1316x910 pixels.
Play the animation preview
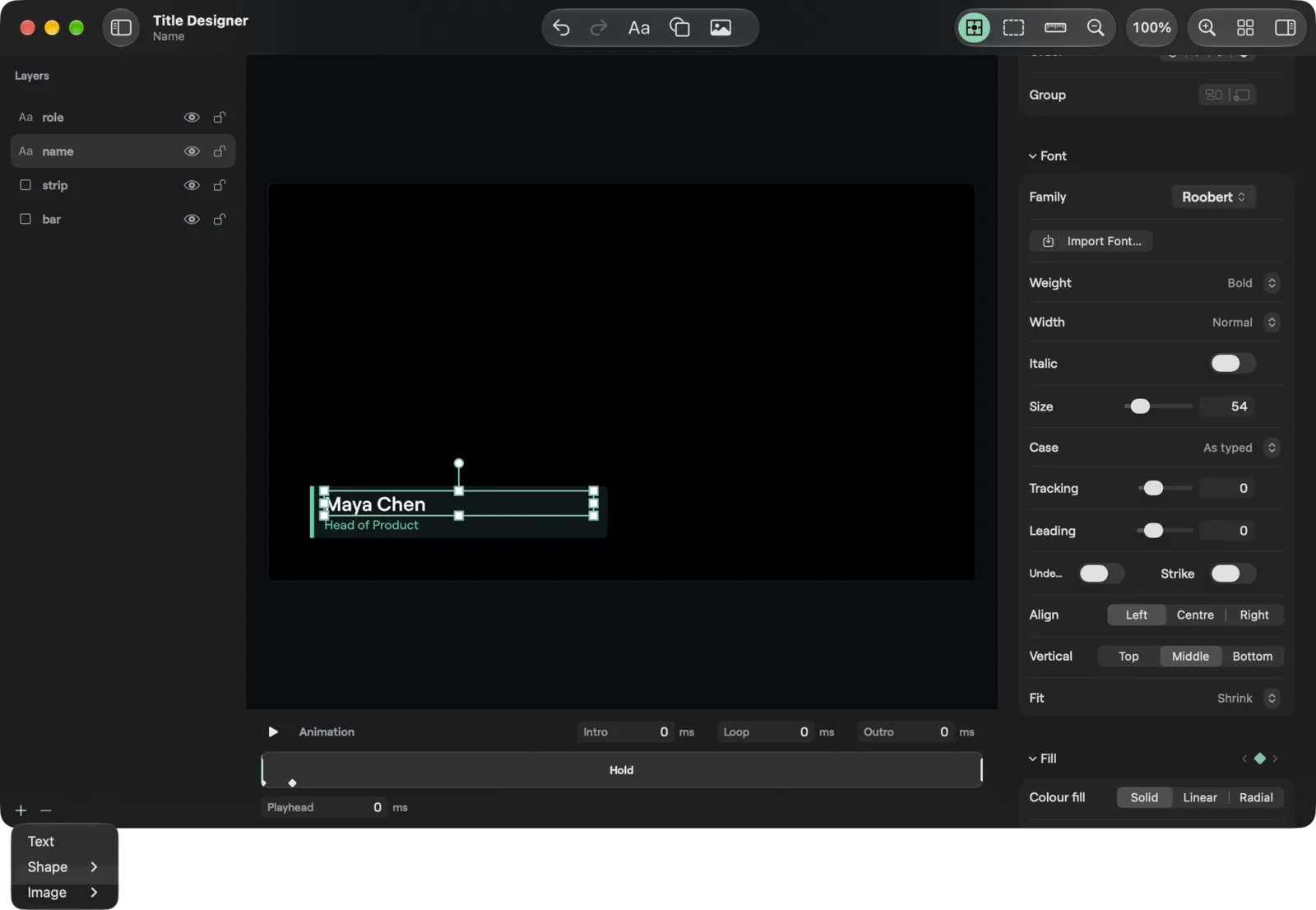(x=273, y=732)
